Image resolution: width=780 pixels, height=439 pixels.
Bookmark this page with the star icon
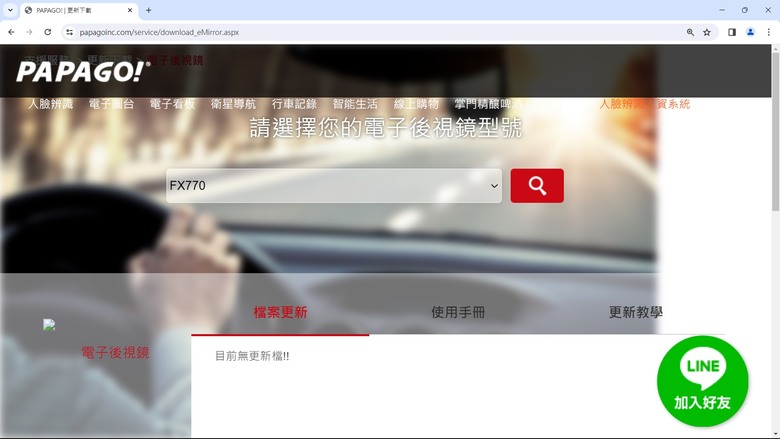707,32
